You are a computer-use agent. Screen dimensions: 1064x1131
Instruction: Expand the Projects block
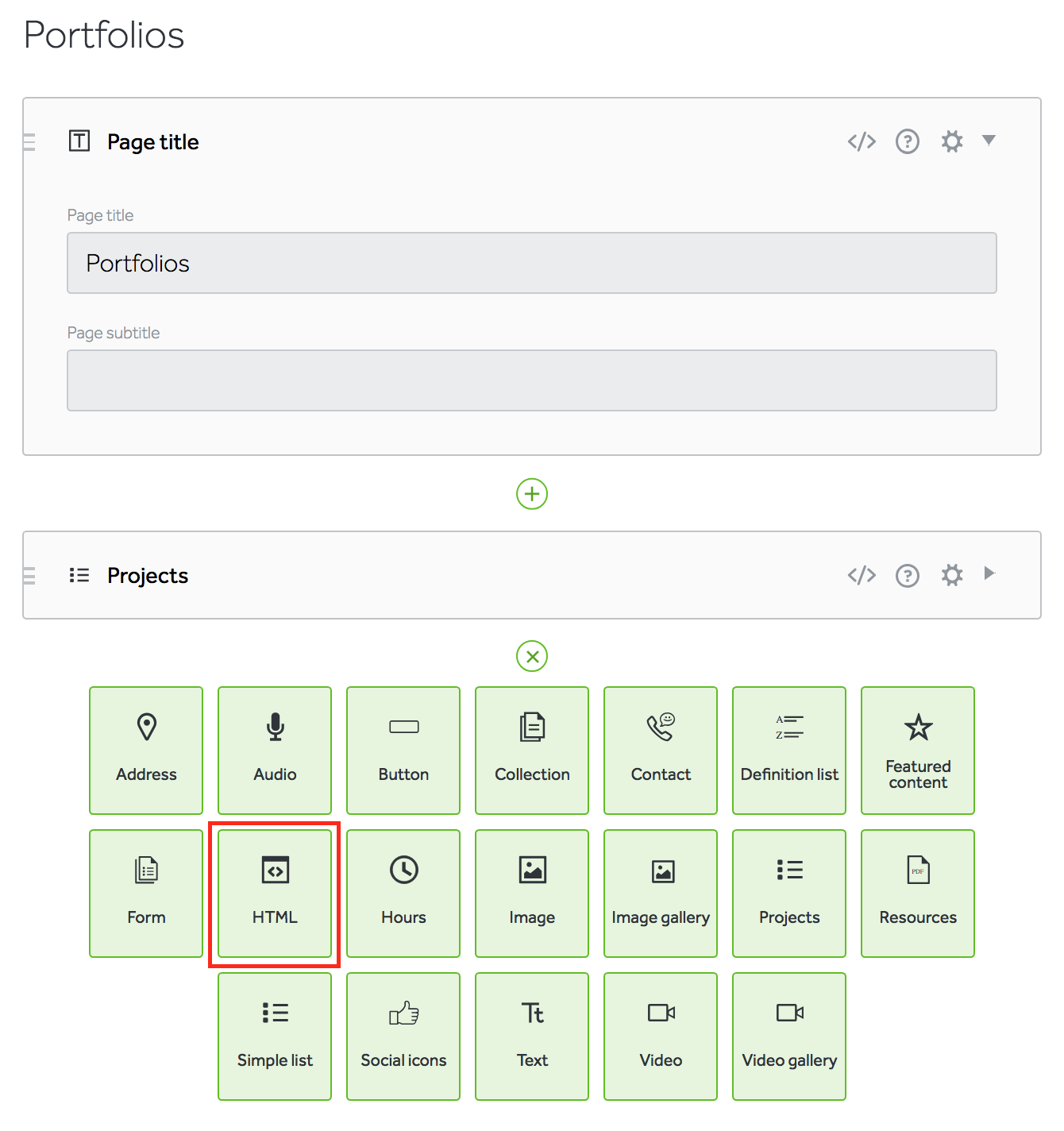(x=989, y=573)
